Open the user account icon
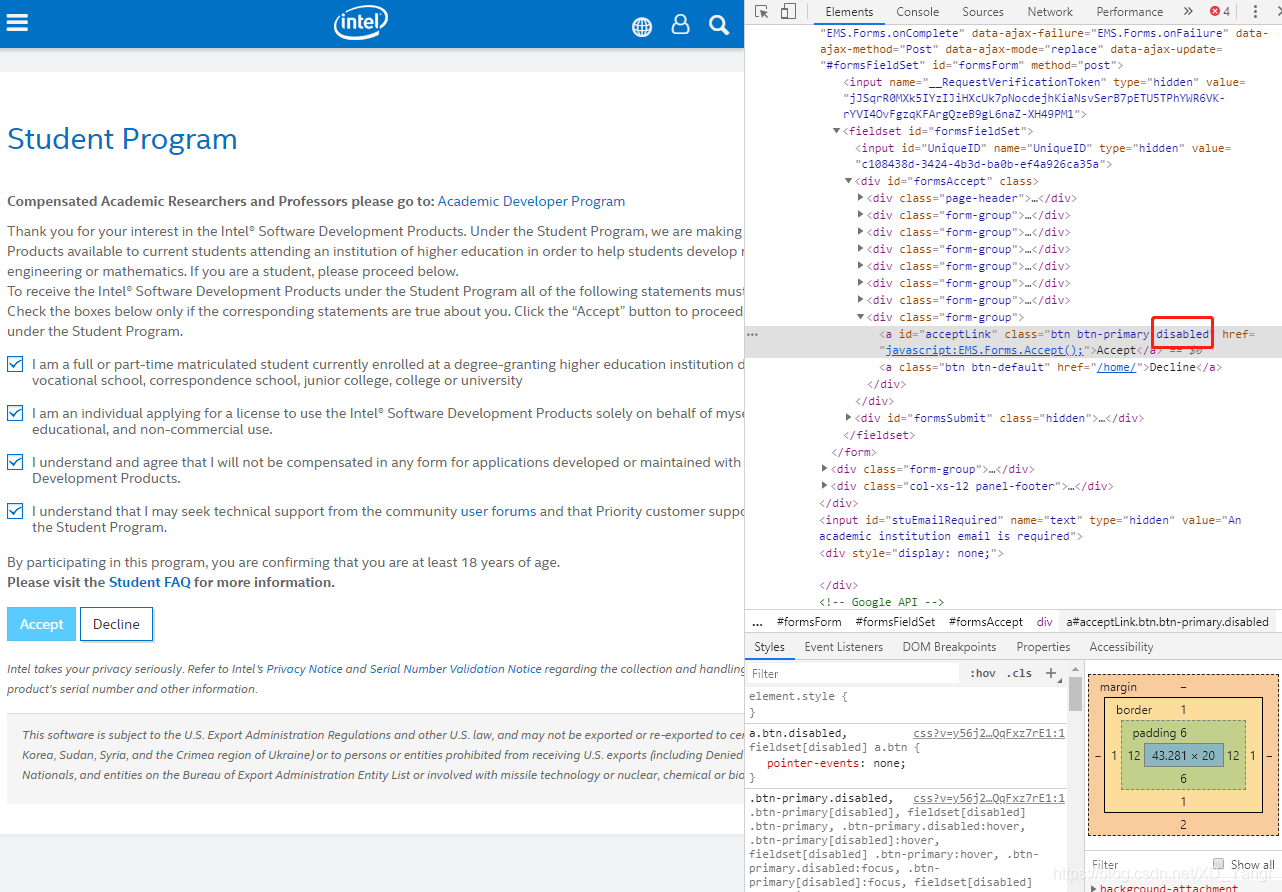 (x=681, y=24)
